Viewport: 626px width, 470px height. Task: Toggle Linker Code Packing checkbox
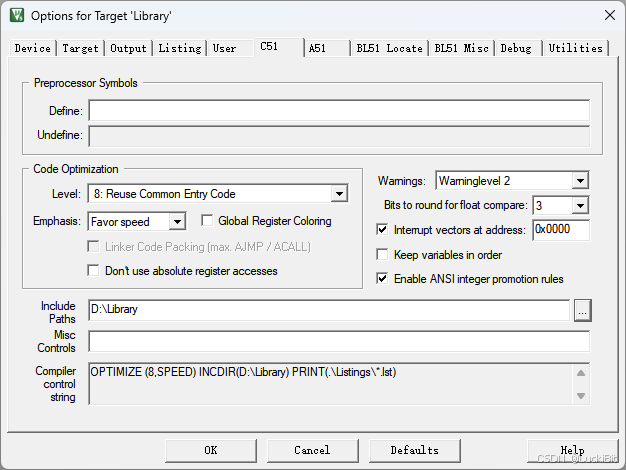click(x=93, y=246)
